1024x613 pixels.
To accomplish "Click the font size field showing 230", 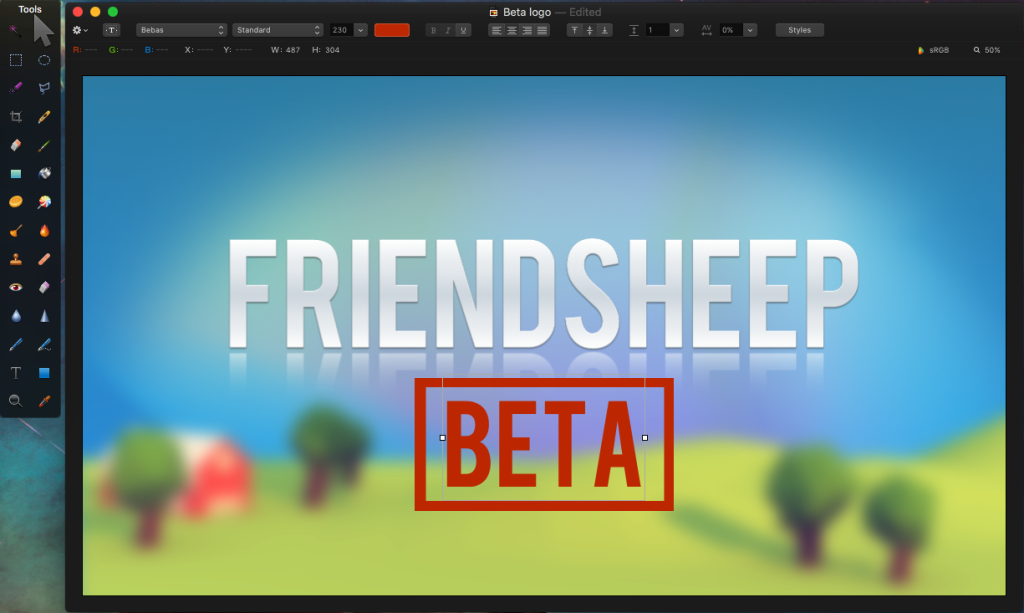I will point(342,30).
